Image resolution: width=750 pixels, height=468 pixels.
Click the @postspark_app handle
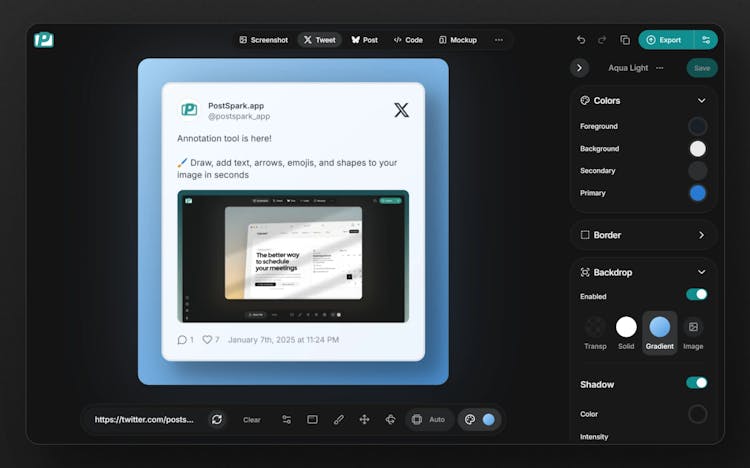(239, 116)
